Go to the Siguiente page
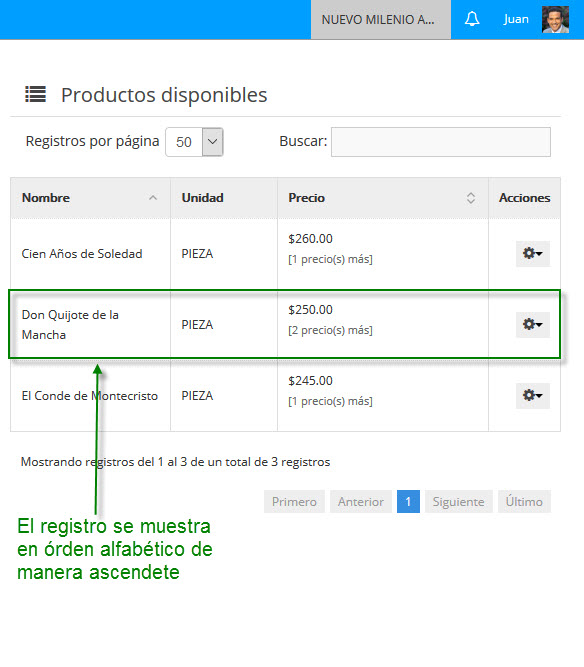Viewport: 584px width, 667px height. pos(459,502)
